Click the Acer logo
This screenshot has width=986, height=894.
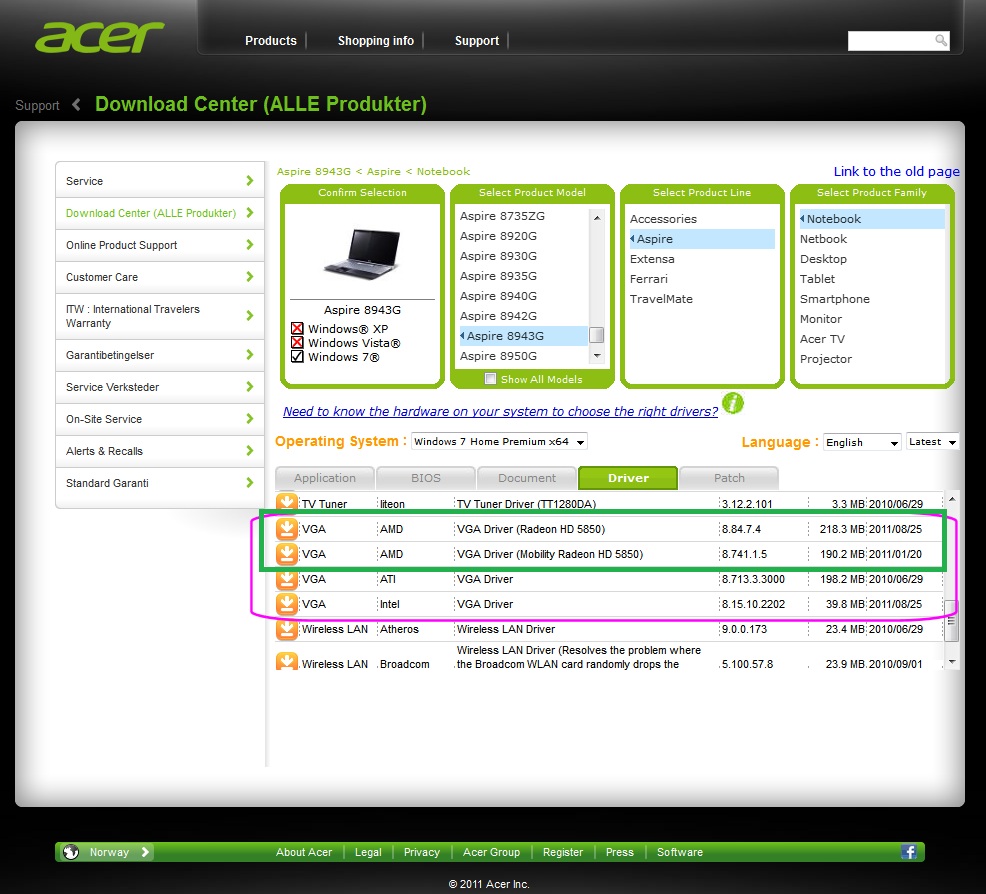[99, 38]
